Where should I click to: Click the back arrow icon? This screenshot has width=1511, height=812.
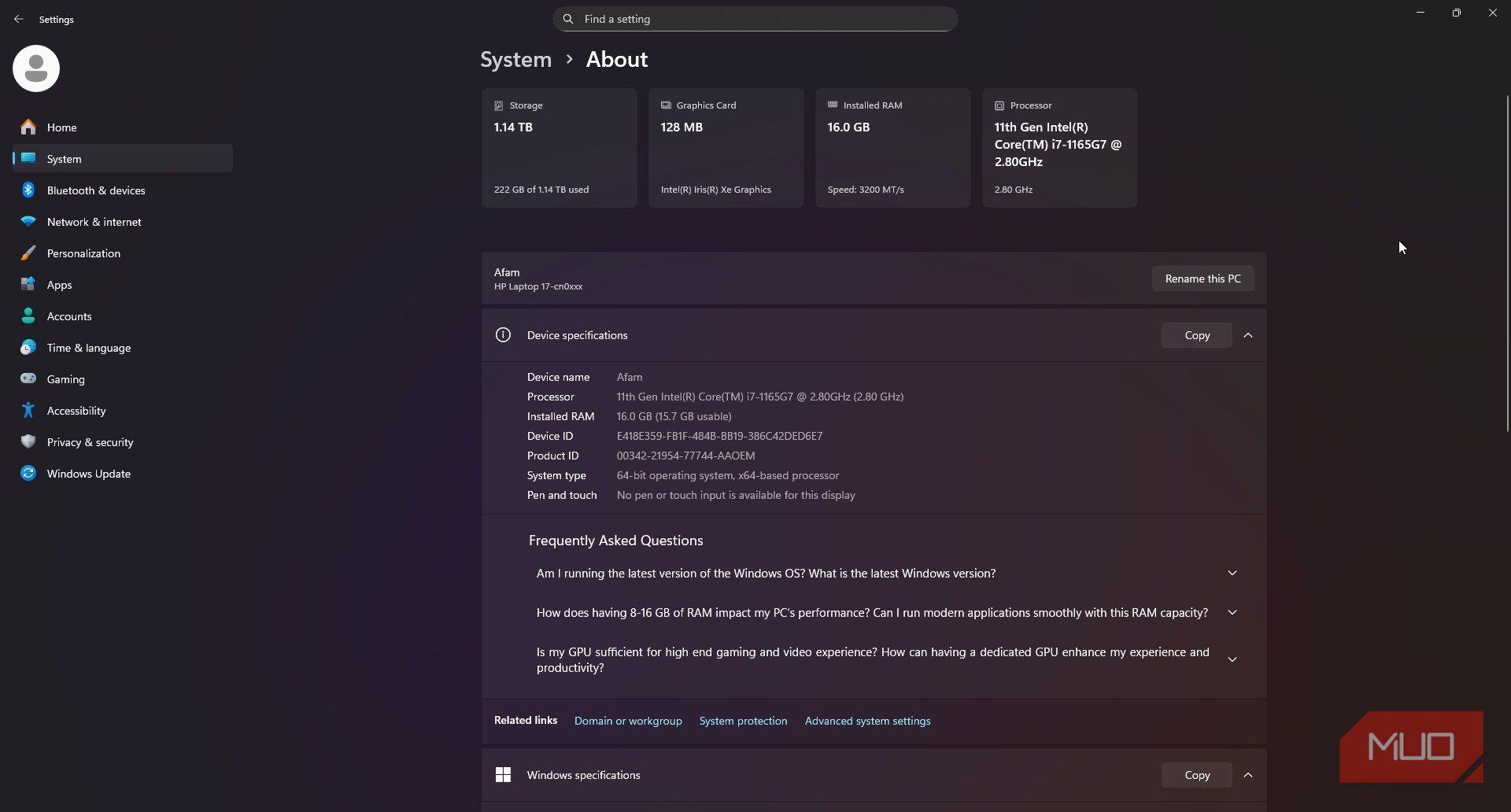pos(19,19)
